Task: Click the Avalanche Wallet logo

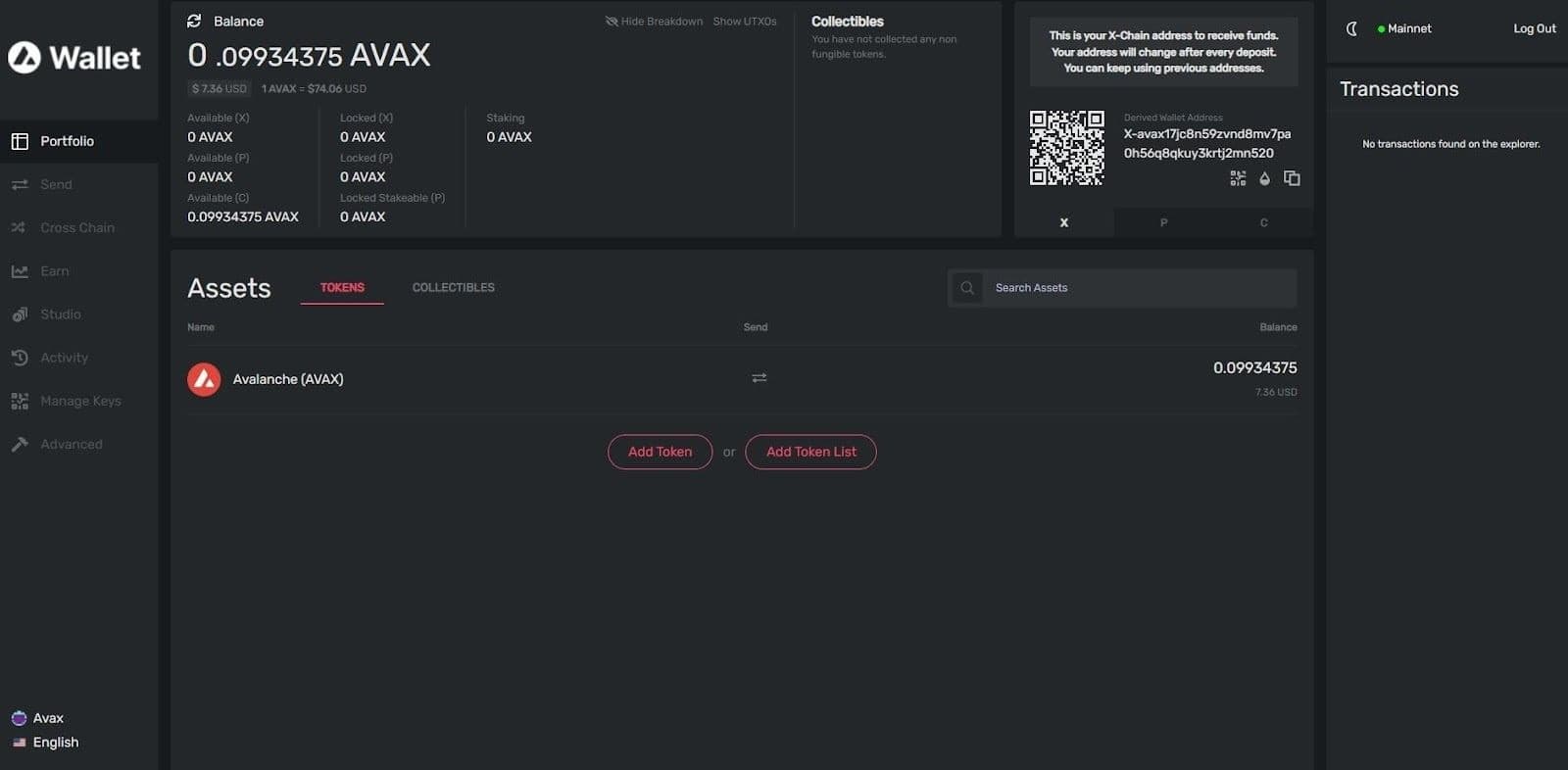Action: tap(74, 58)
